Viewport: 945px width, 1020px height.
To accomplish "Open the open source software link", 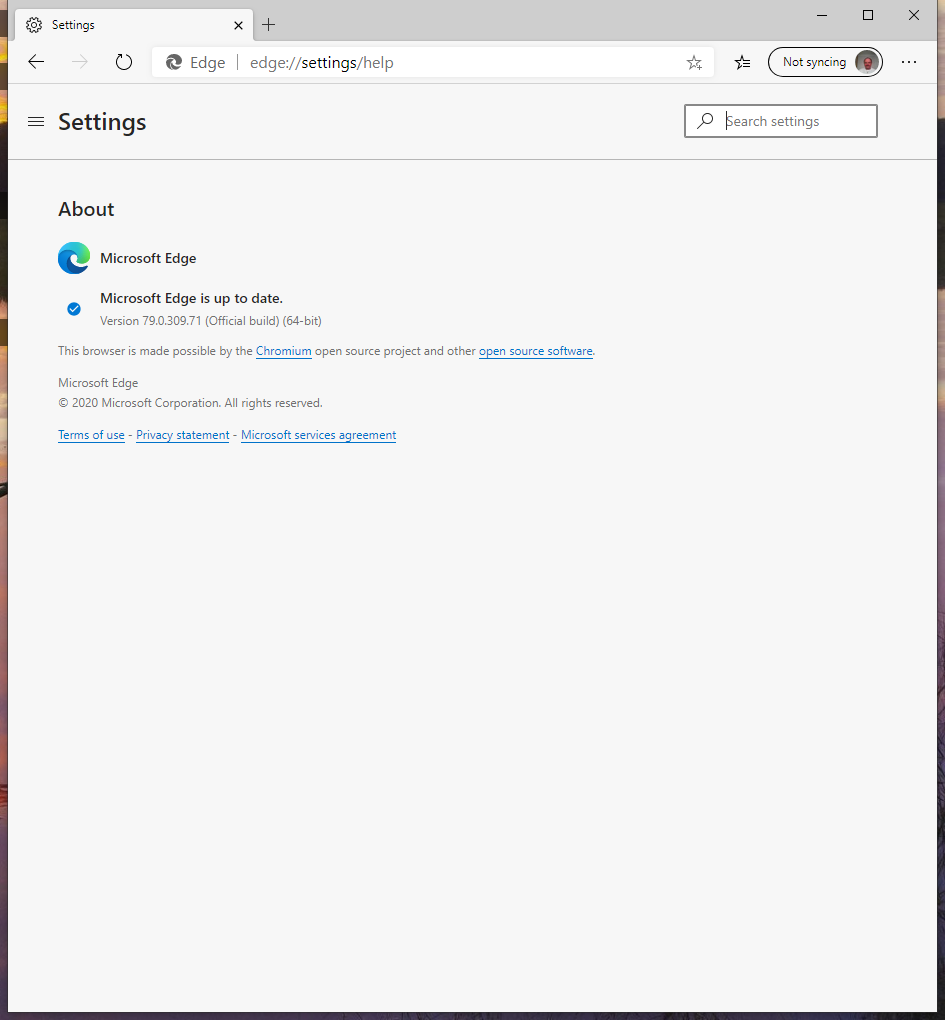I will [x=536, y=351].
